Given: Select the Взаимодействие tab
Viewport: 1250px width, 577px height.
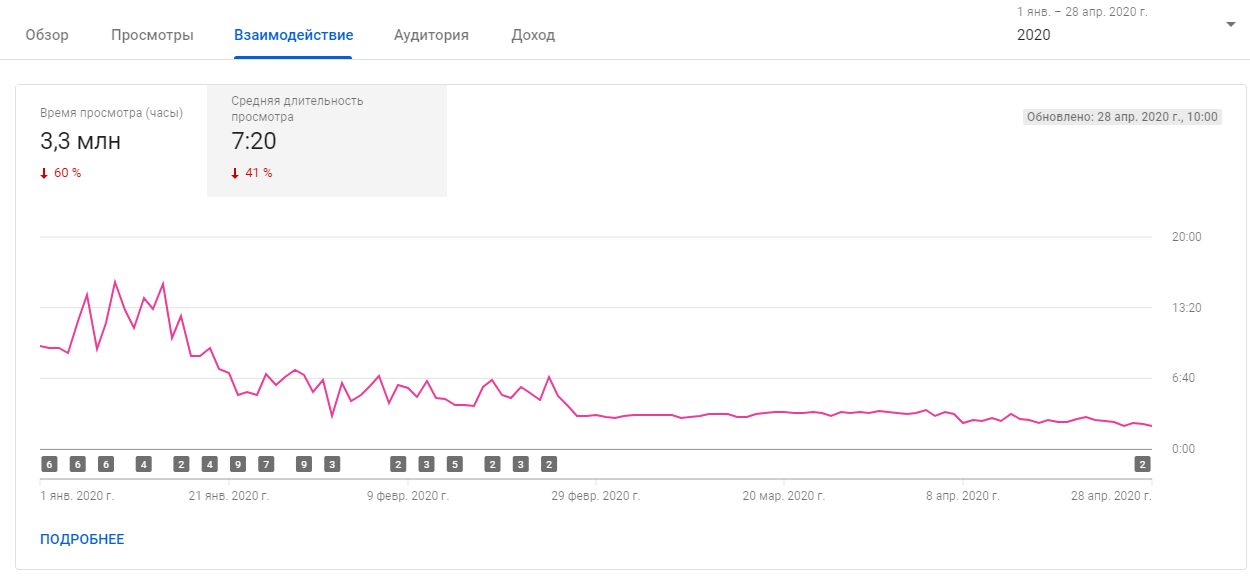Looking at the screenshot, I should tap(293, 35).
